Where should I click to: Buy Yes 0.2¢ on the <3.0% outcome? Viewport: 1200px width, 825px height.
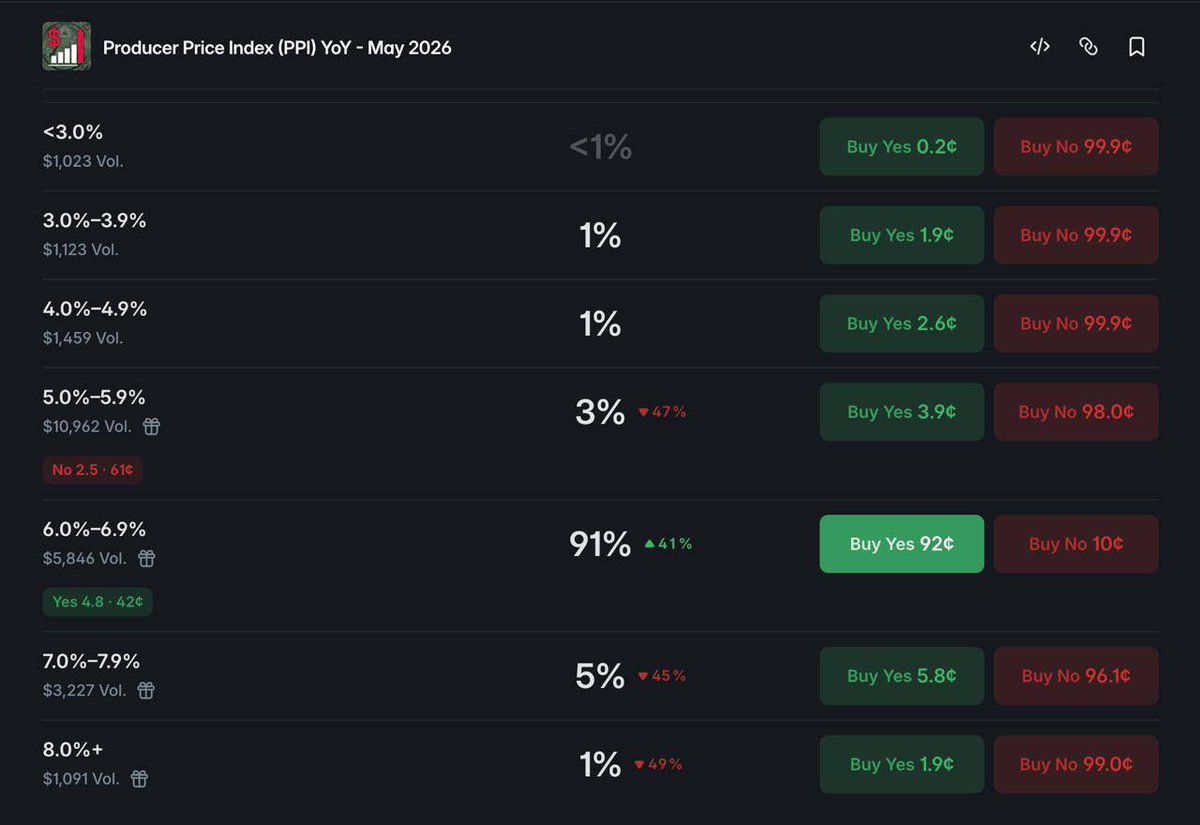tap(902, 147)
